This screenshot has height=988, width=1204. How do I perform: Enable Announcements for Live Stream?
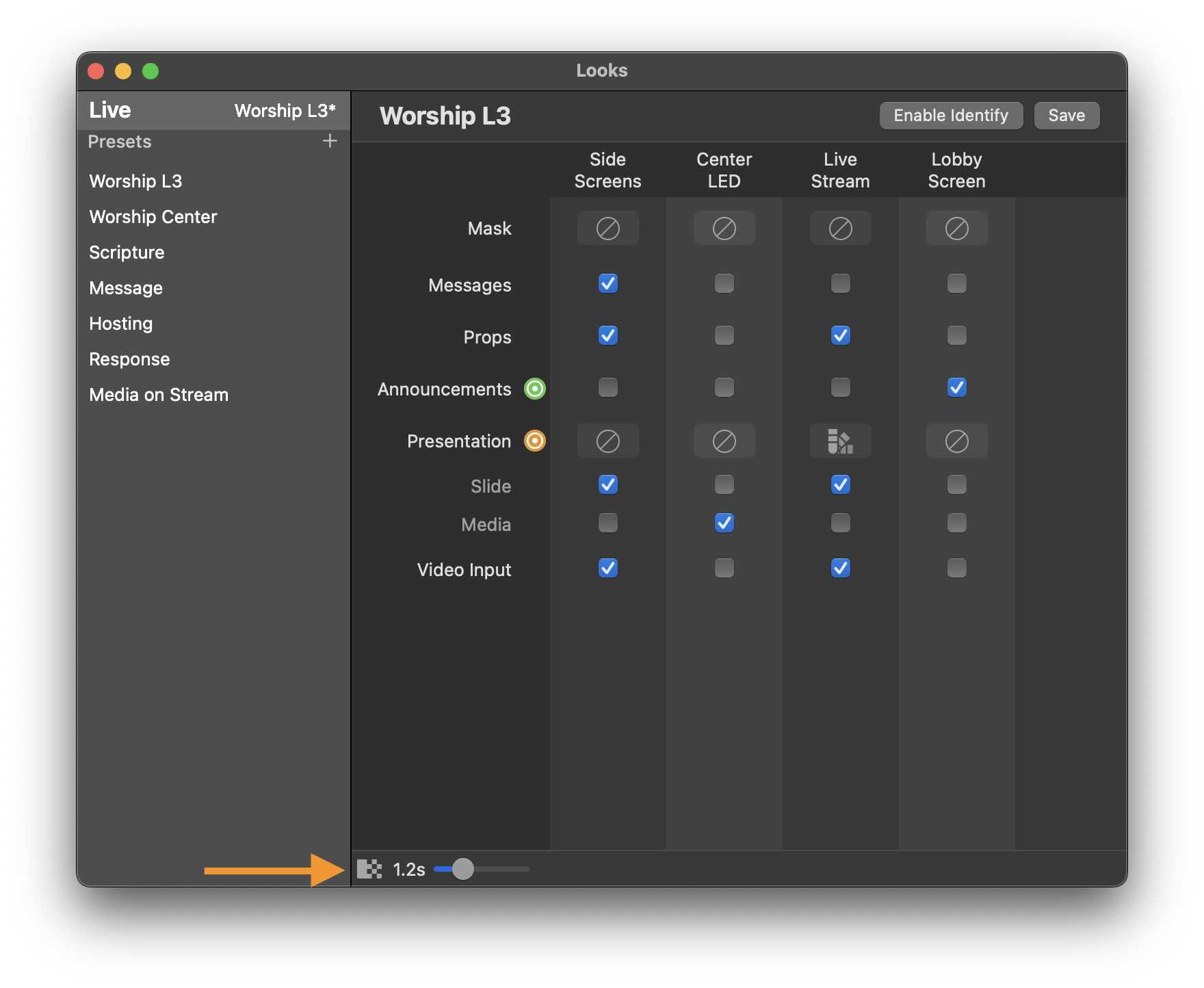840,387
